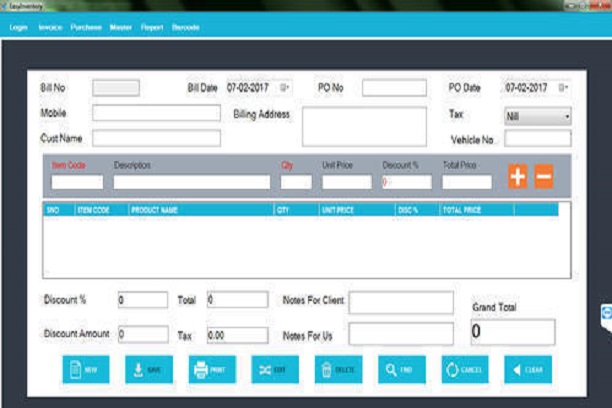Click the ITEM CODE column header
This screenshot has width=612, height=408.
(101, 210)
